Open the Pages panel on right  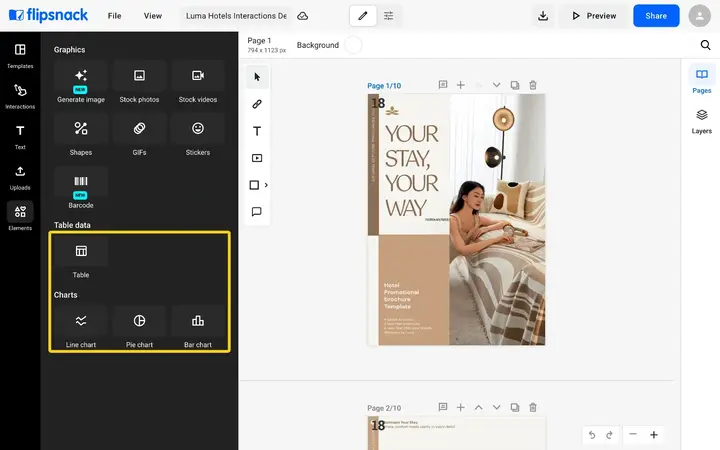(x=701, y=80)
